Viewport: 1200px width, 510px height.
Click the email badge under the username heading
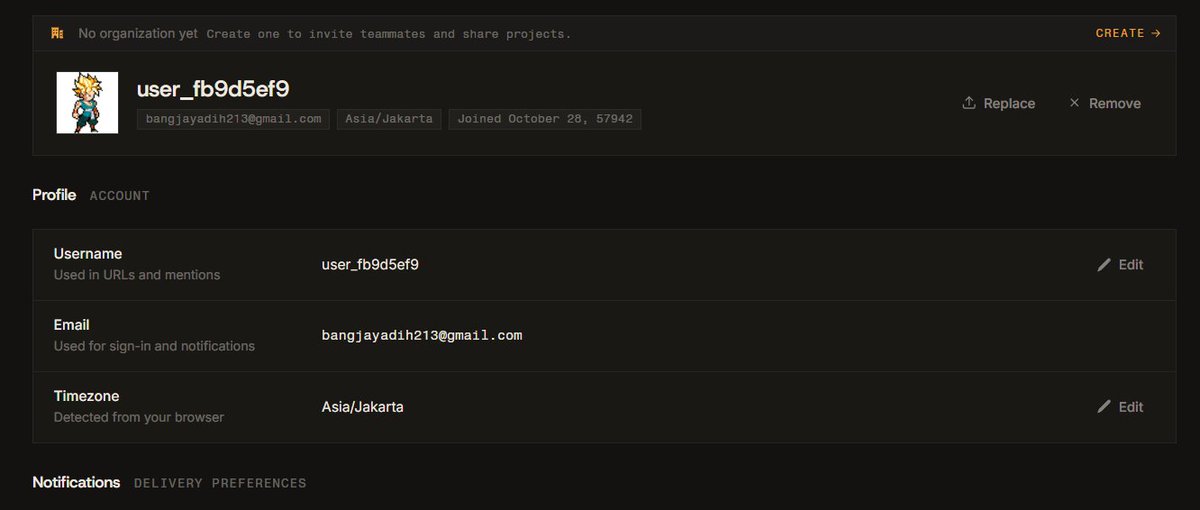click(x=233, y=119)
